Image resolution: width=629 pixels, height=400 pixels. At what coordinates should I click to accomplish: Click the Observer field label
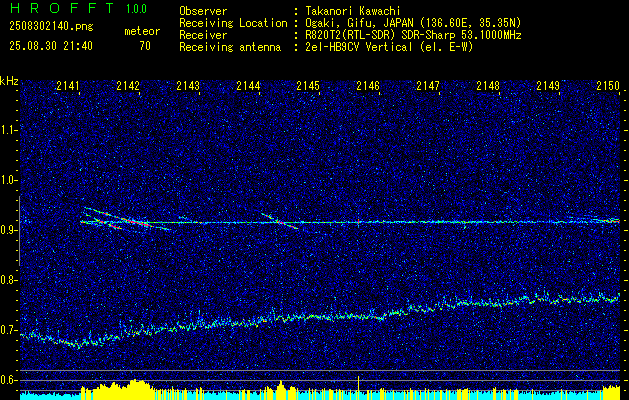pos(203,12)
